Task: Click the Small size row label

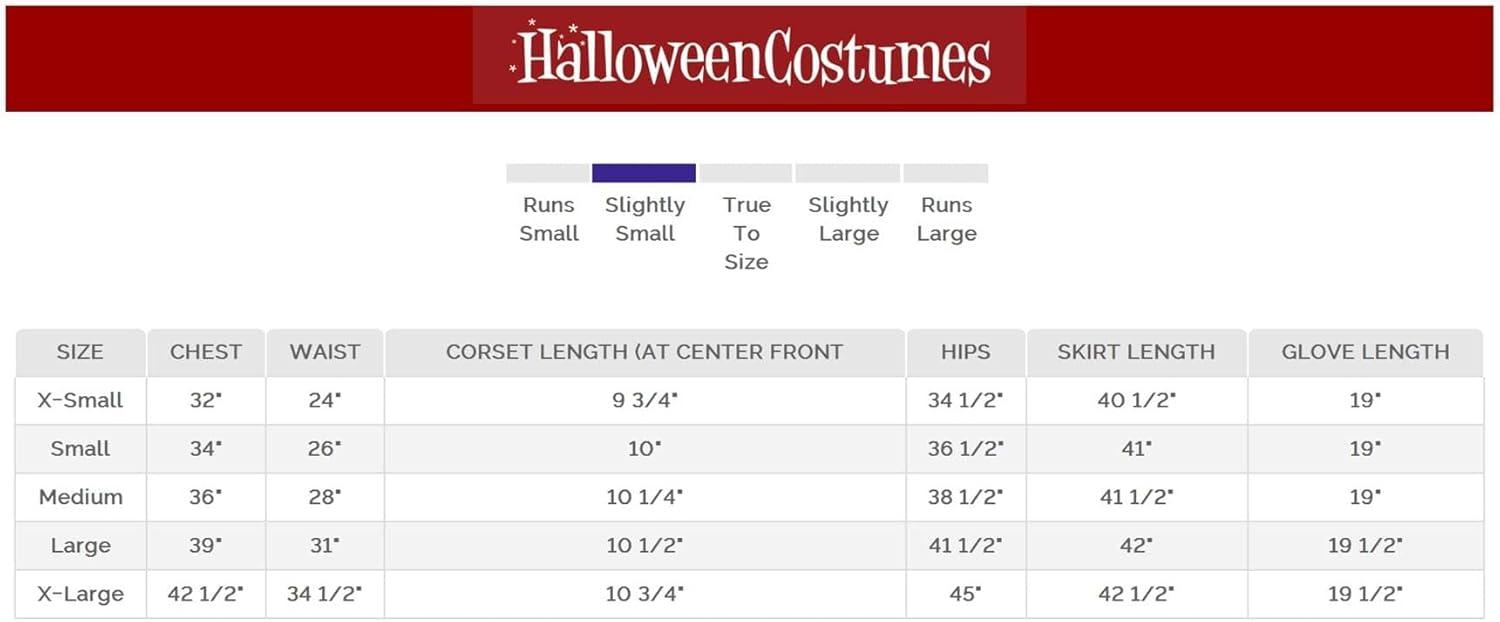Action: [80, 449]
